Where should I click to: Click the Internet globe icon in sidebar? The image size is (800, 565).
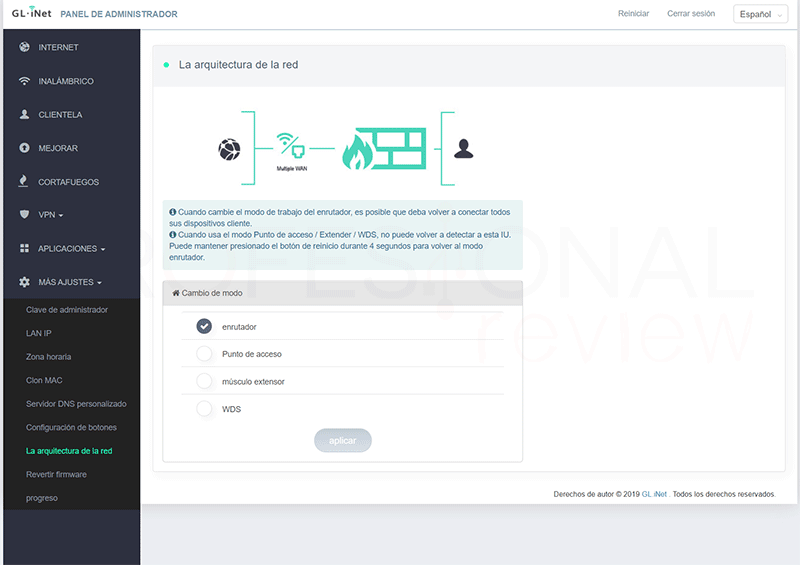pos(24,47)
